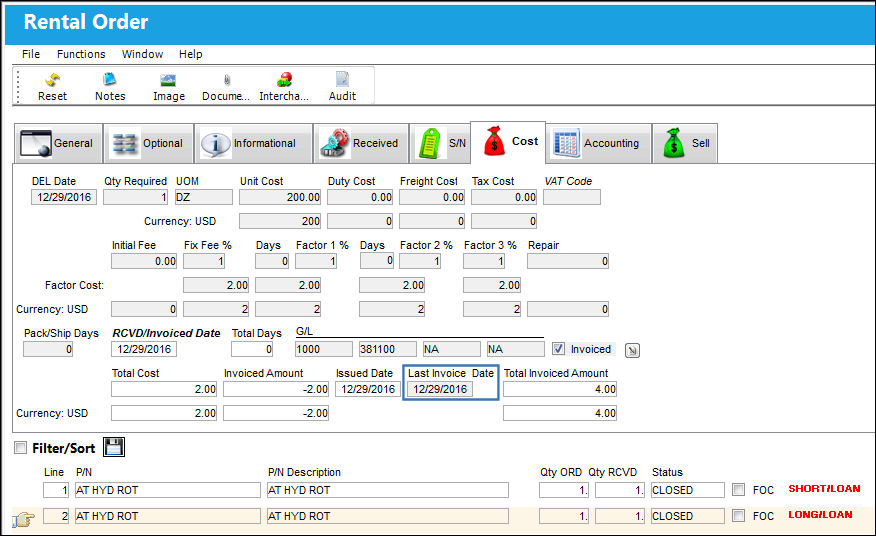Open the Received tab
The width and height of the screenshot is (876, 536).
[360, 144]
